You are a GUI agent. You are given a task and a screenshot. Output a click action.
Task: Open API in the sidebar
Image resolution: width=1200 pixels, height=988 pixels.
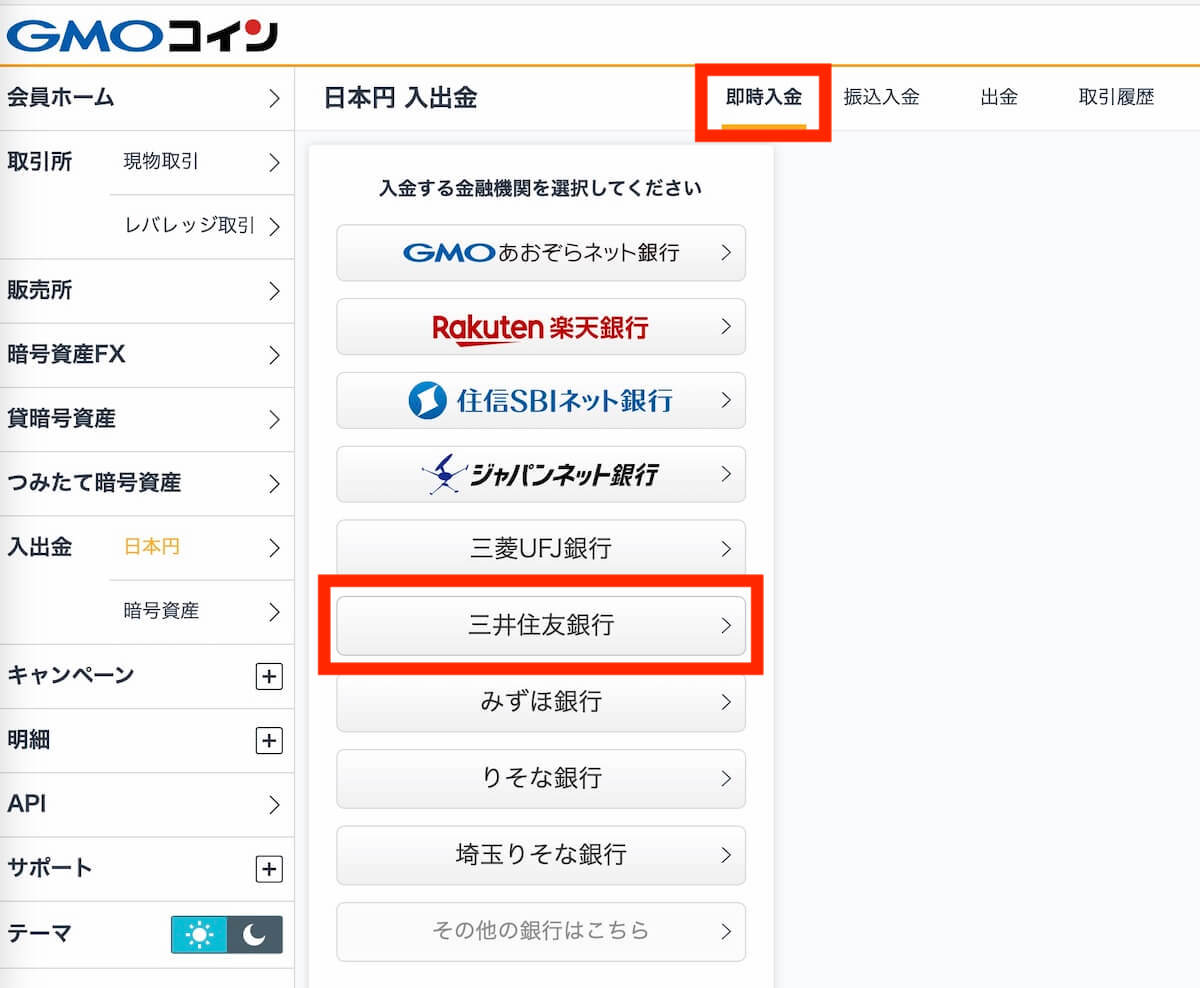(147, 805)
